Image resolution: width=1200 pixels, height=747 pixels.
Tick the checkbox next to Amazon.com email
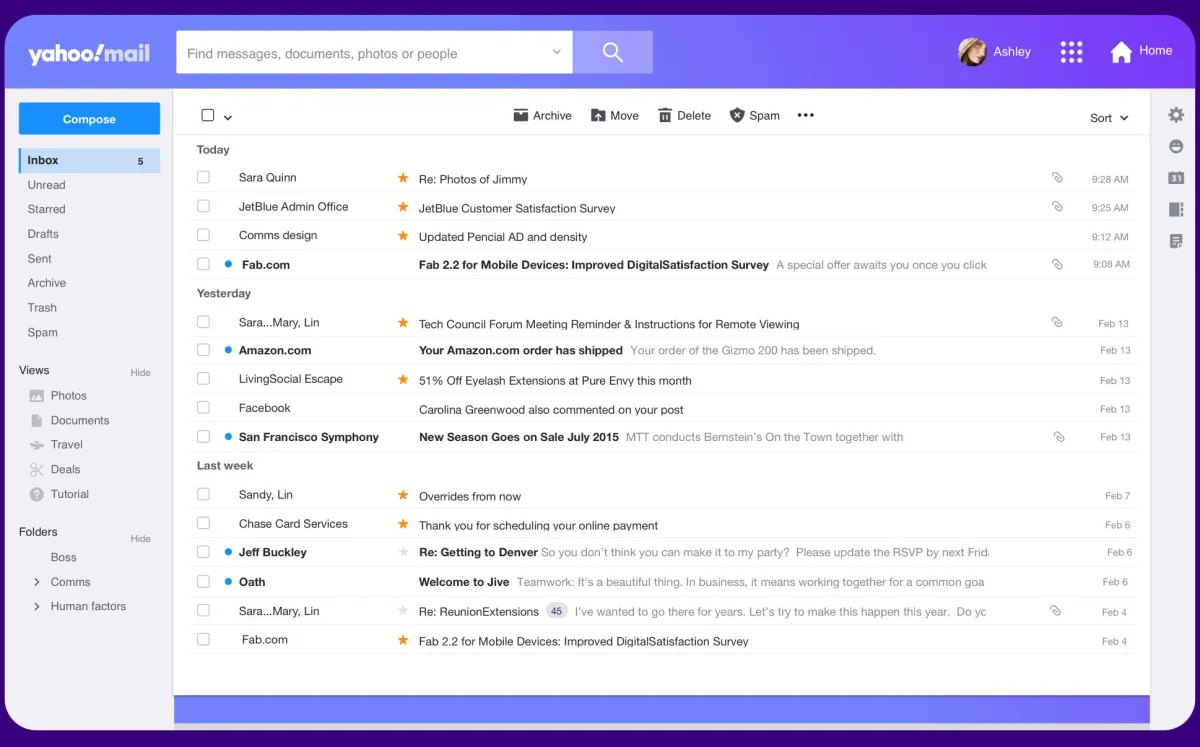coord(204,350)
